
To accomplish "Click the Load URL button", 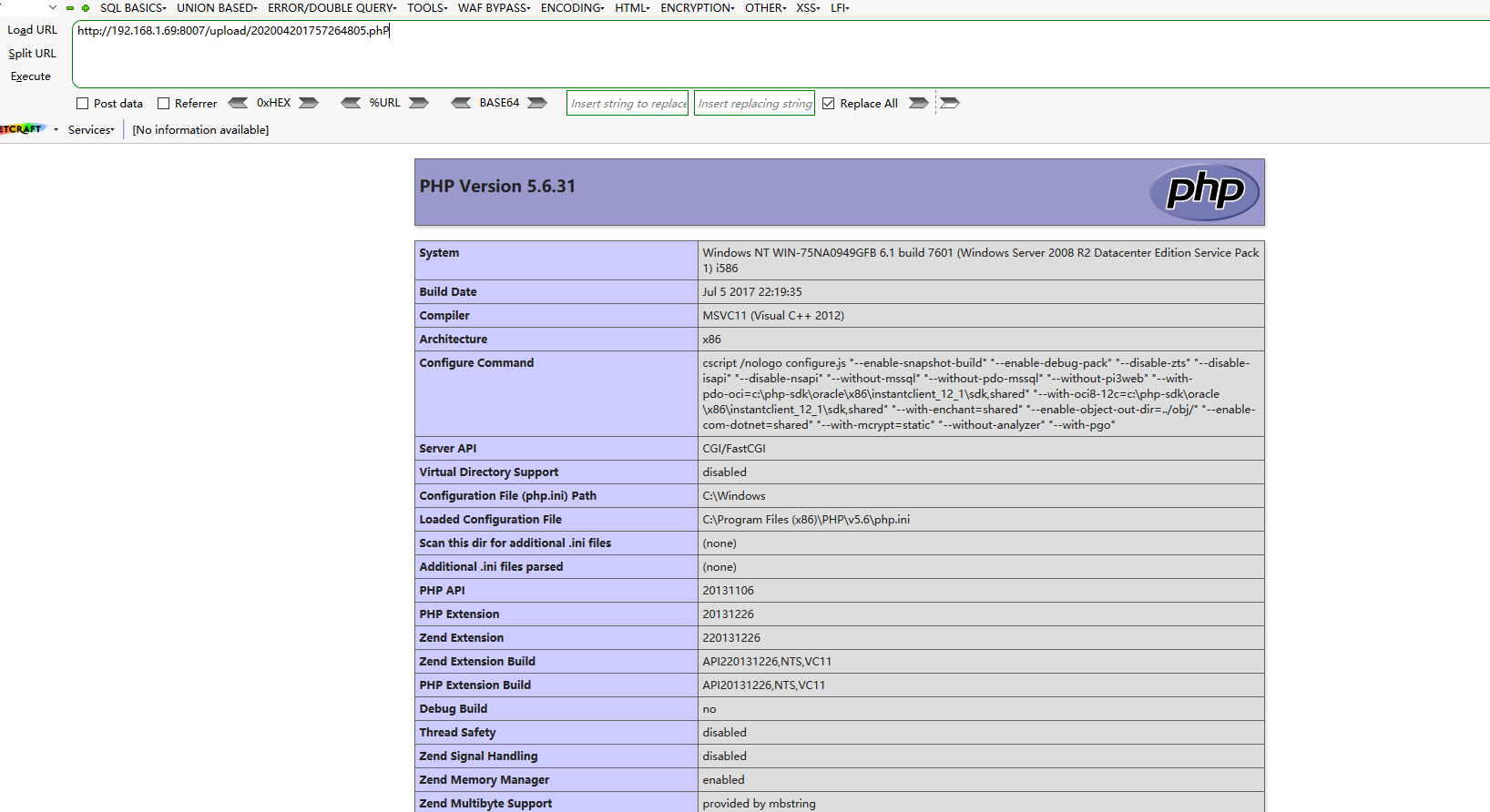I will point(33,30).
